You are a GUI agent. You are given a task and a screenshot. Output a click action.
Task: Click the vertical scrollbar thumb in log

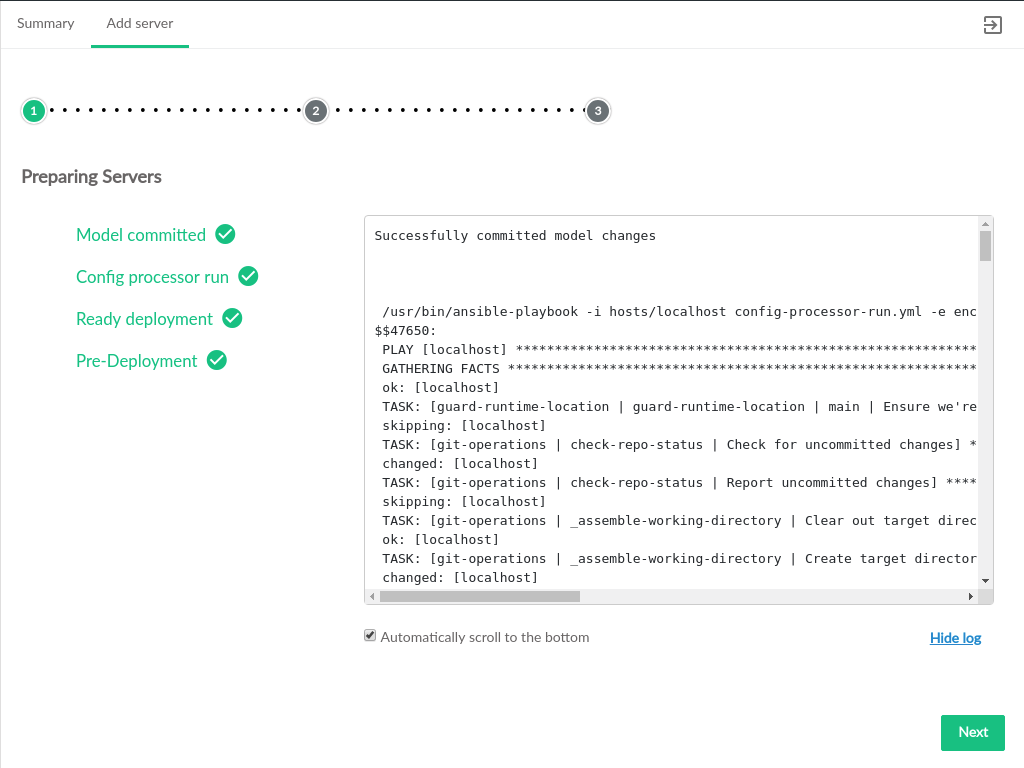pos(985,246)
